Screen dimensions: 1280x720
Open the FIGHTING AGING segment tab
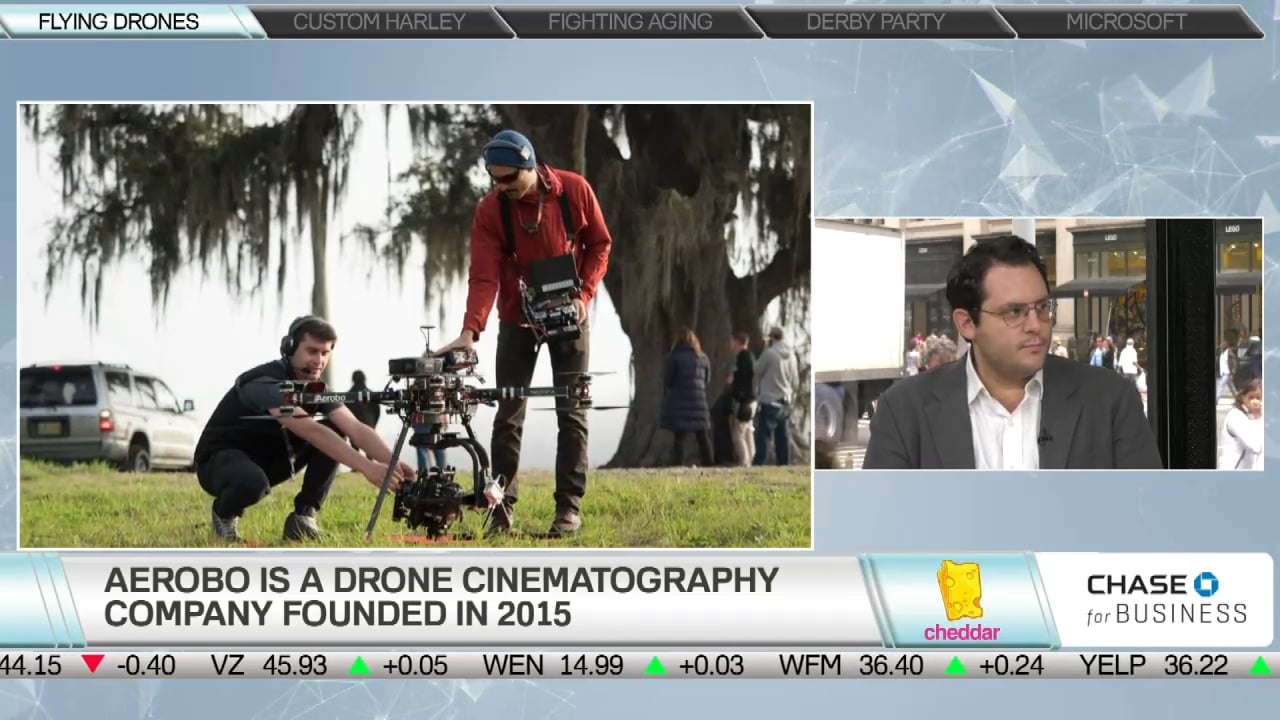coord(630,21)
